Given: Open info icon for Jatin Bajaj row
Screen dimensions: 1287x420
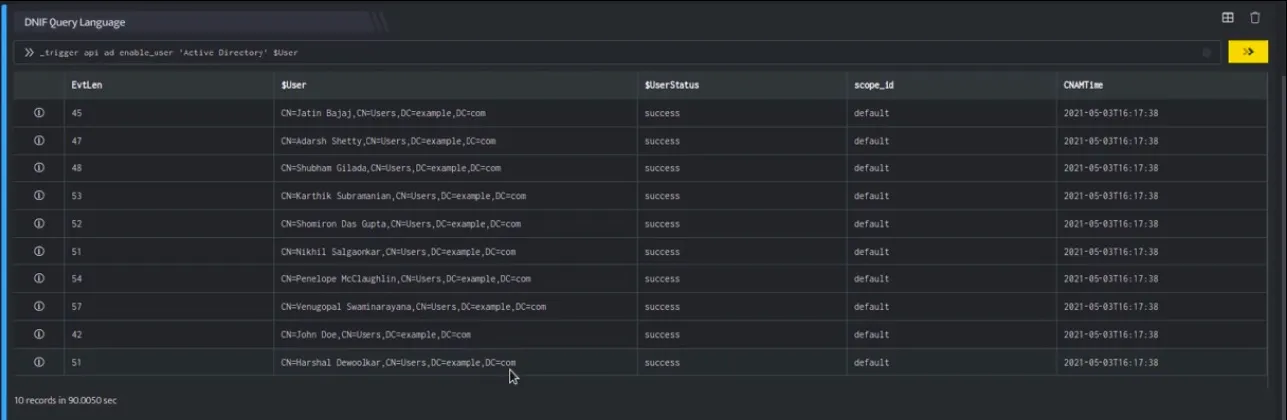Looking at the screenshot, I should pos(39,113).
